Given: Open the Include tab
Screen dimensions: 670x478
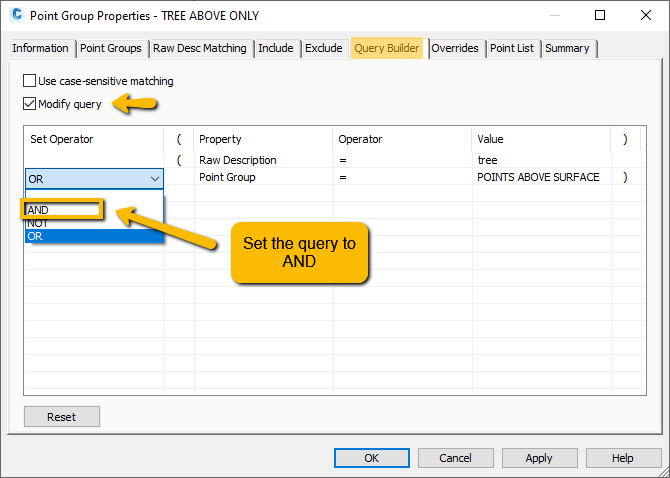Looking at the screenshot, I should pyautogui.click(x=276, y=48).
